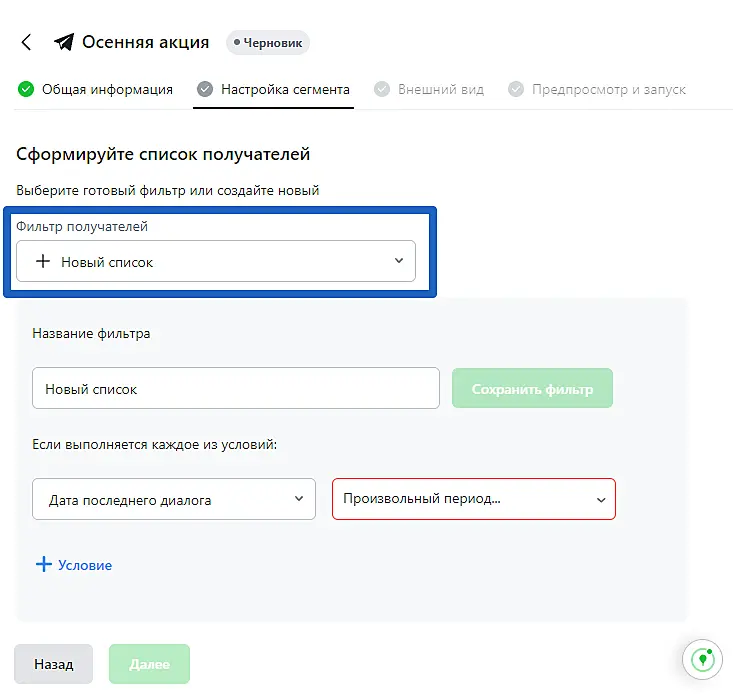Open the Фильтр получателей dropdown
This screenshot has width=733, height=695.
[x=216, y=261]
